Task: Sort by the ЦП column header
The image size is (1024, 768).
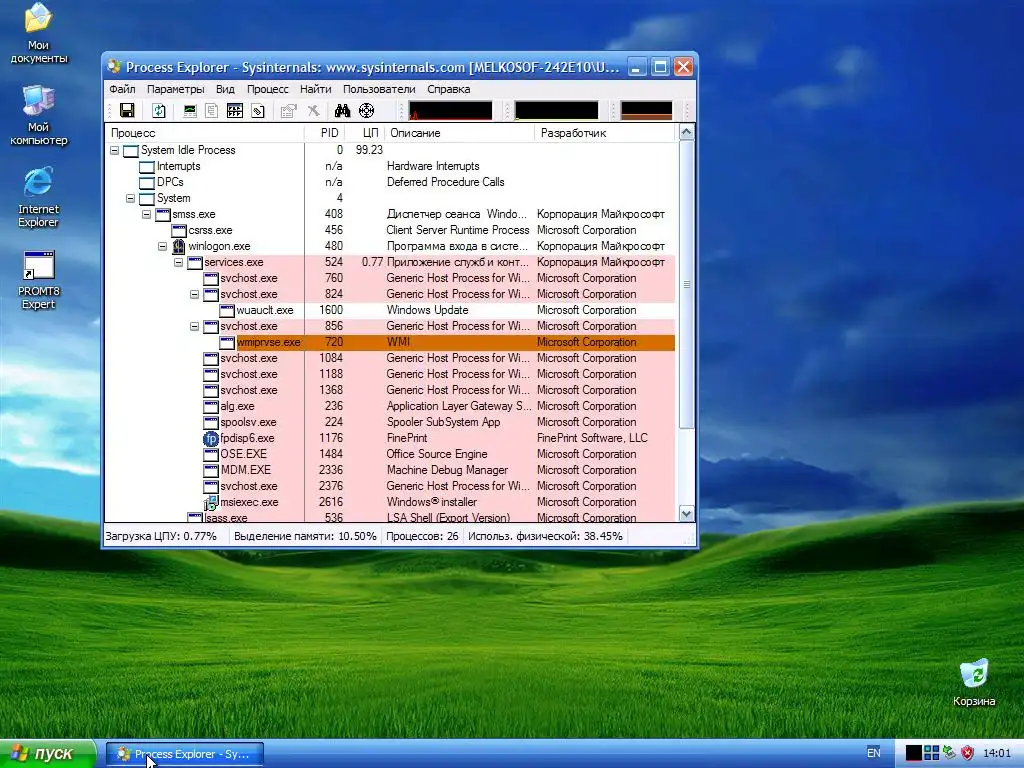Action: point(364,133)
